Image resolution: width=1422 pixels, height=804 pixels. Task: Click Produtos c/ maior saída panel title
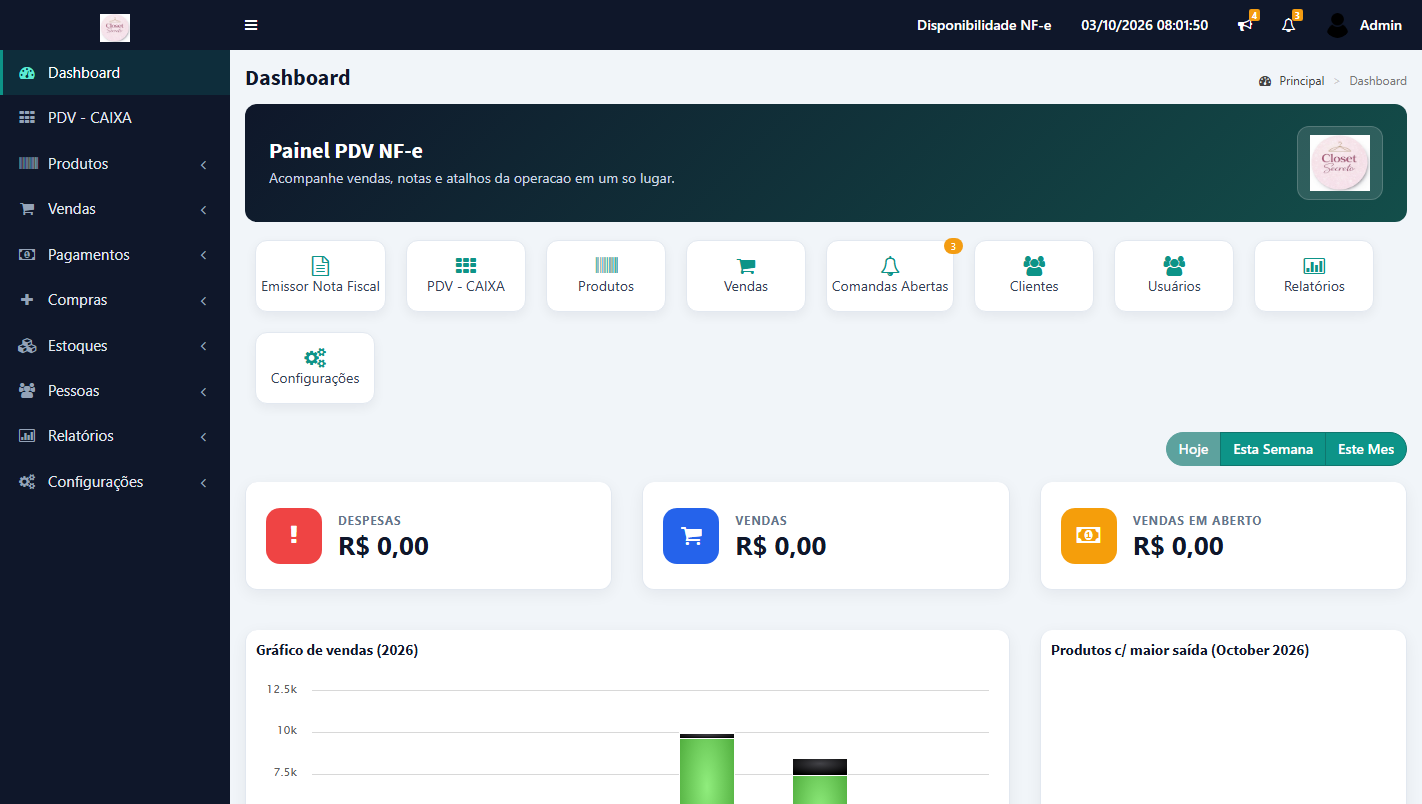(x=1180, y=650)
